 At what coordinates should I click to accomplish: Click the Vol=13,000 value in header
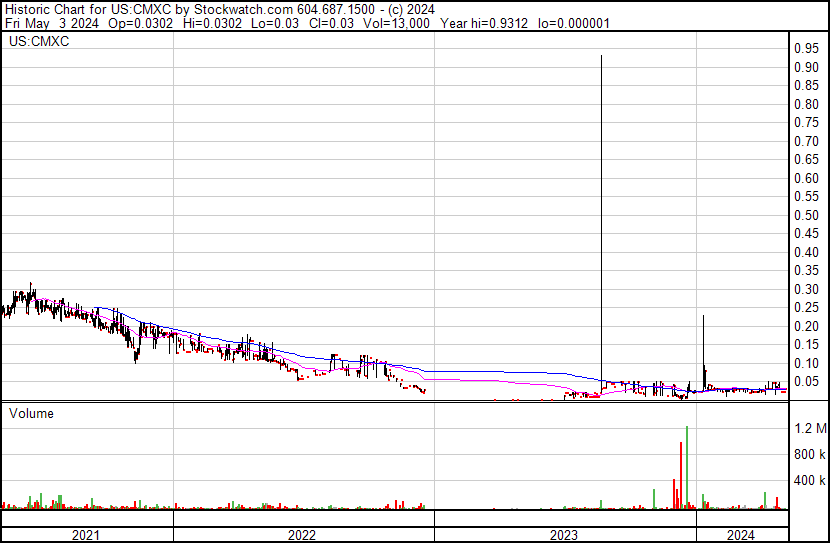[396, 23]
